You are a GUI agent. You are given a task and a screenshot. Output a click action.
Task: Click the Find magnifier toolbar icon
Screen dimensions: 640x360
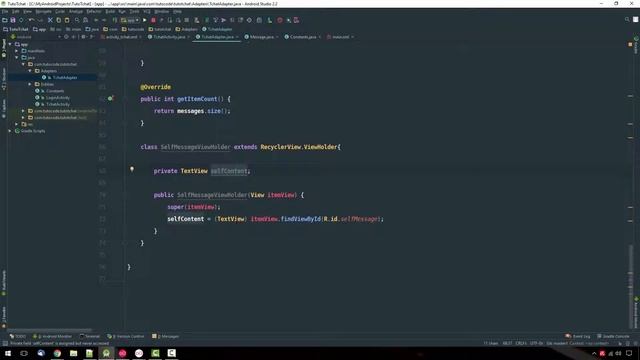77,20
